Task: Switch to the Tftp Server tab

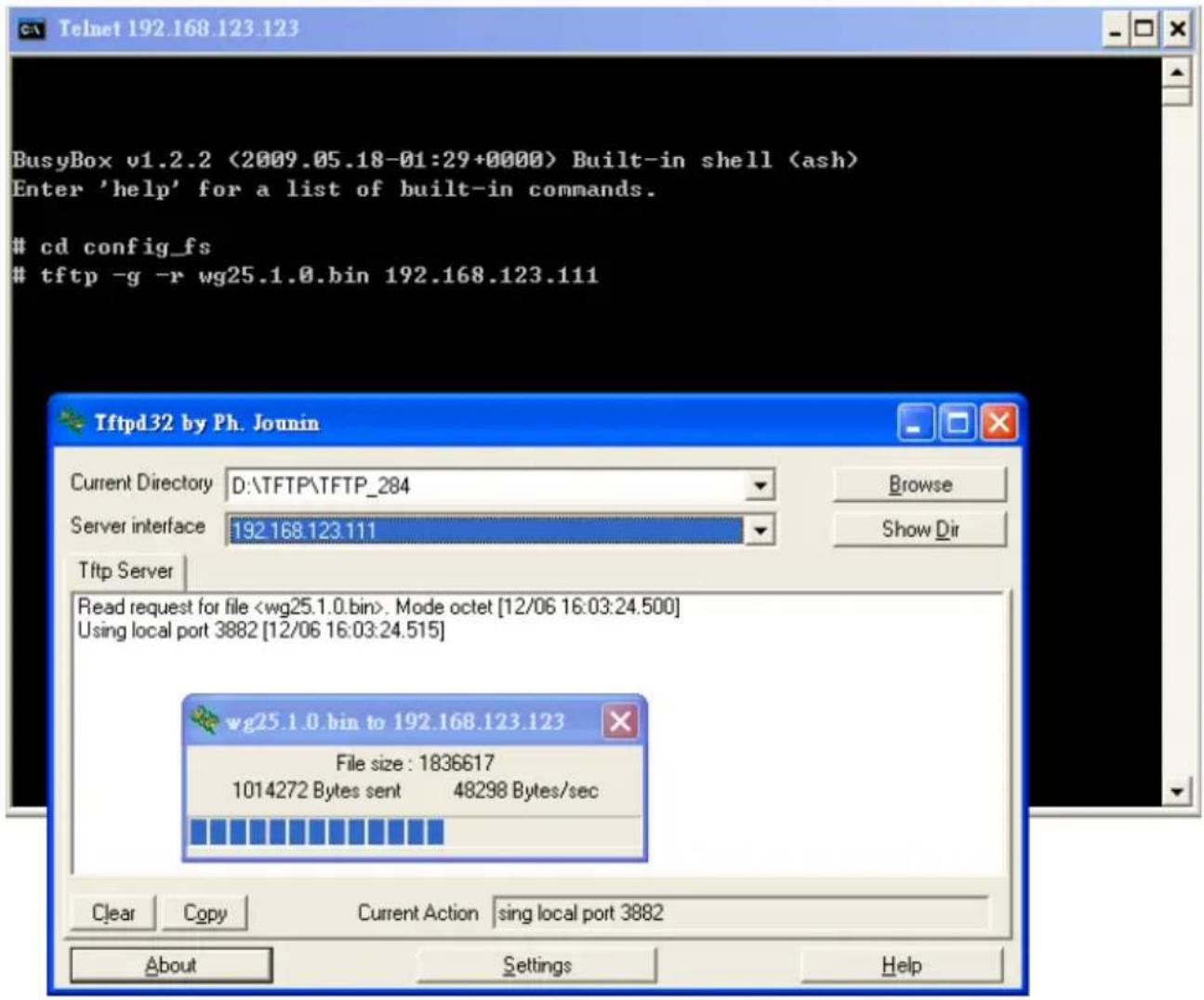Action: pyautogui.click(x=126, y=571)
